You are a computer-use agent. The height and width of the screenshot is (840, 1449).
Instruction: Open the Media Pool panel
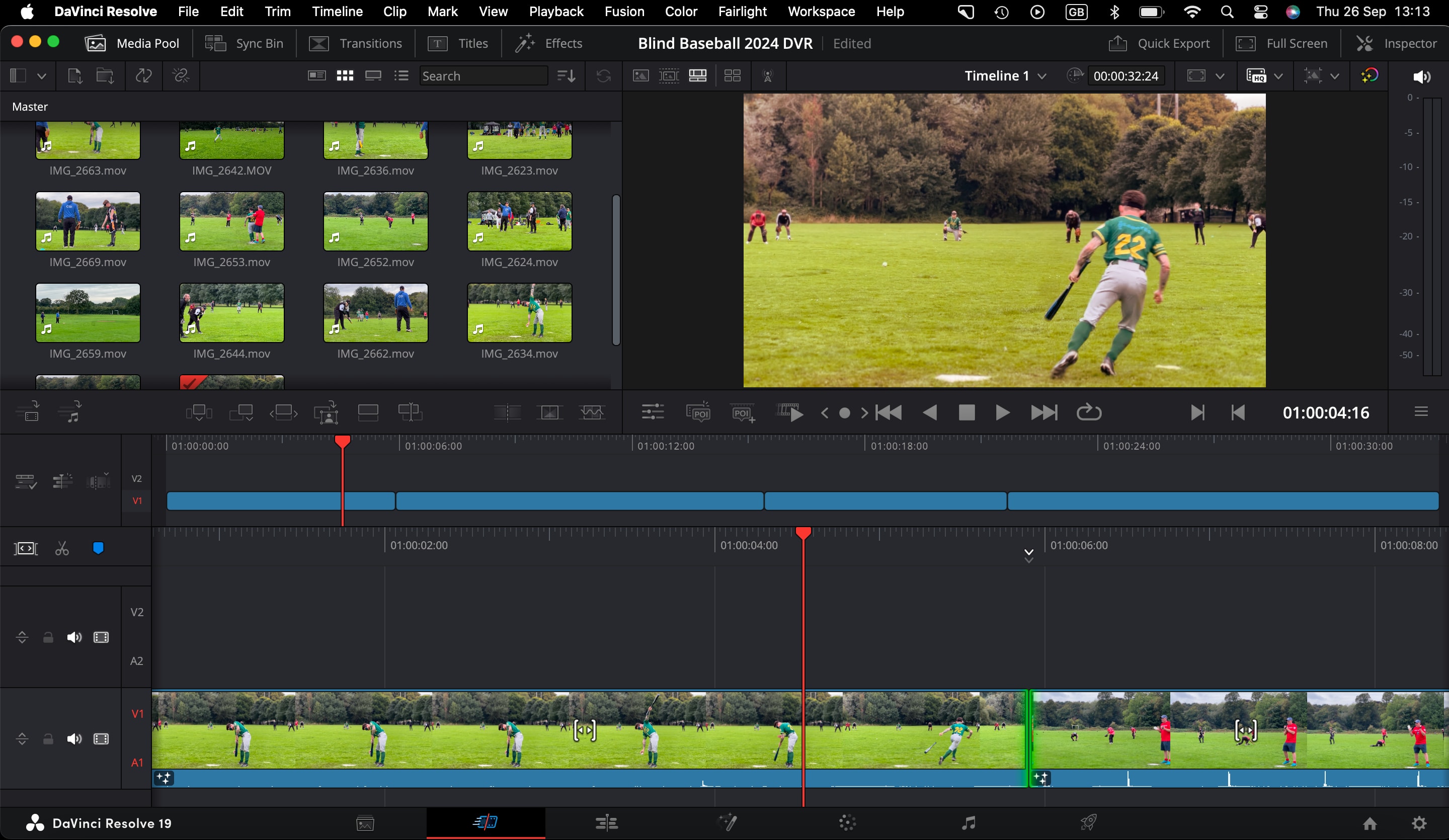[x=132, y=43]
